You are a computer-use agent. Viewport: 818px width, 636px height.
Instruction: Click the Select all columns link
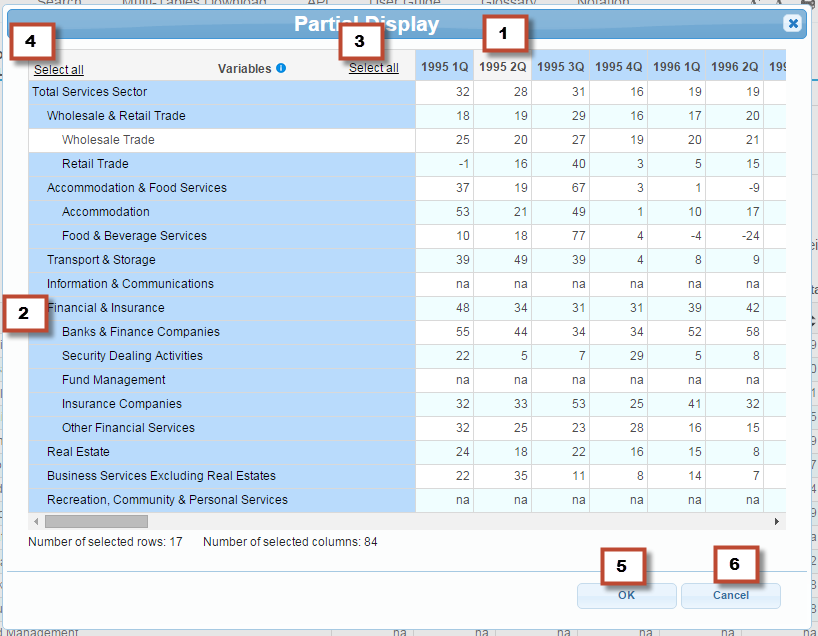pos(373,69)
